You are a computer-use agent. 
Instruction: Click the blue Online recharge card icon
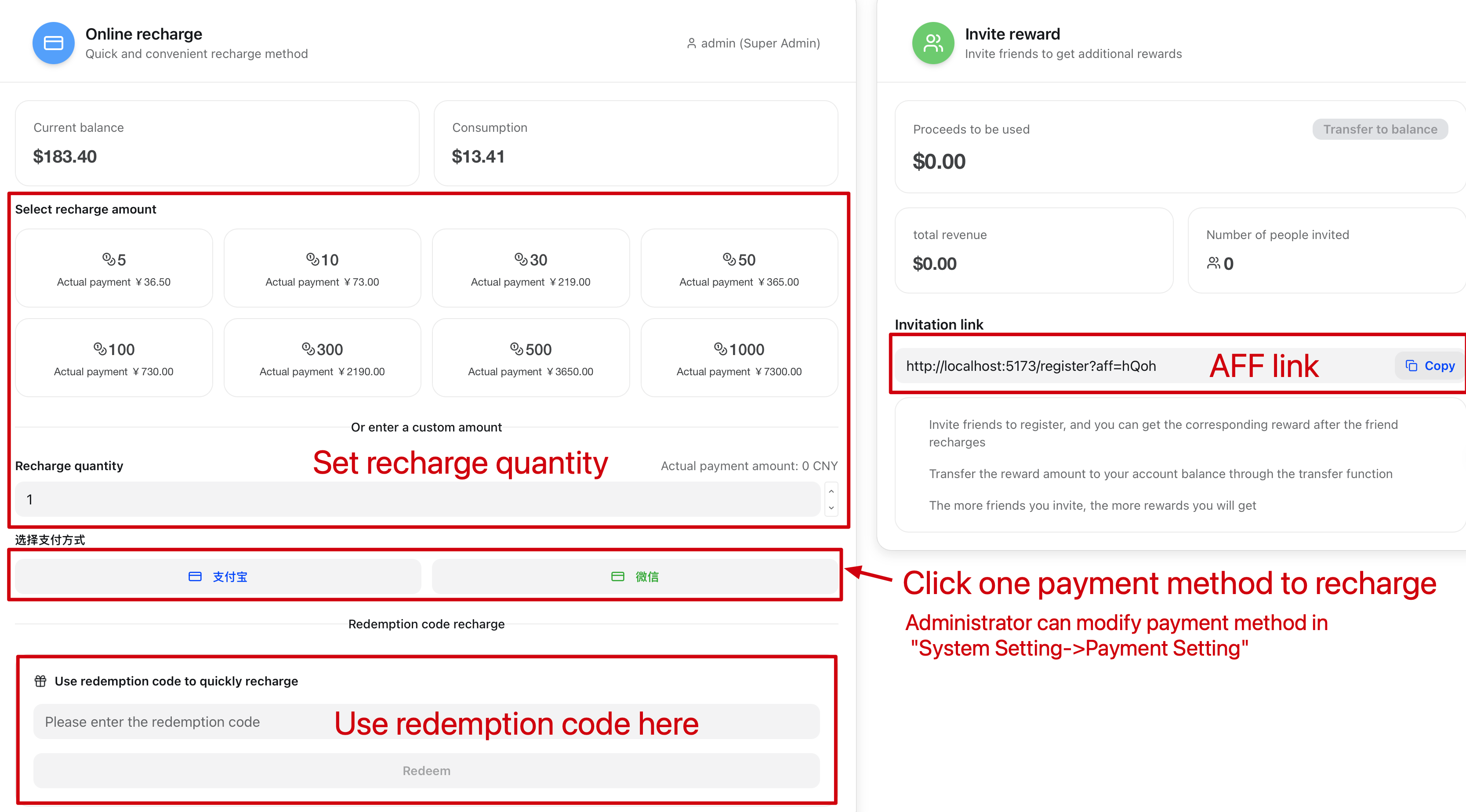tap(54, 43)
